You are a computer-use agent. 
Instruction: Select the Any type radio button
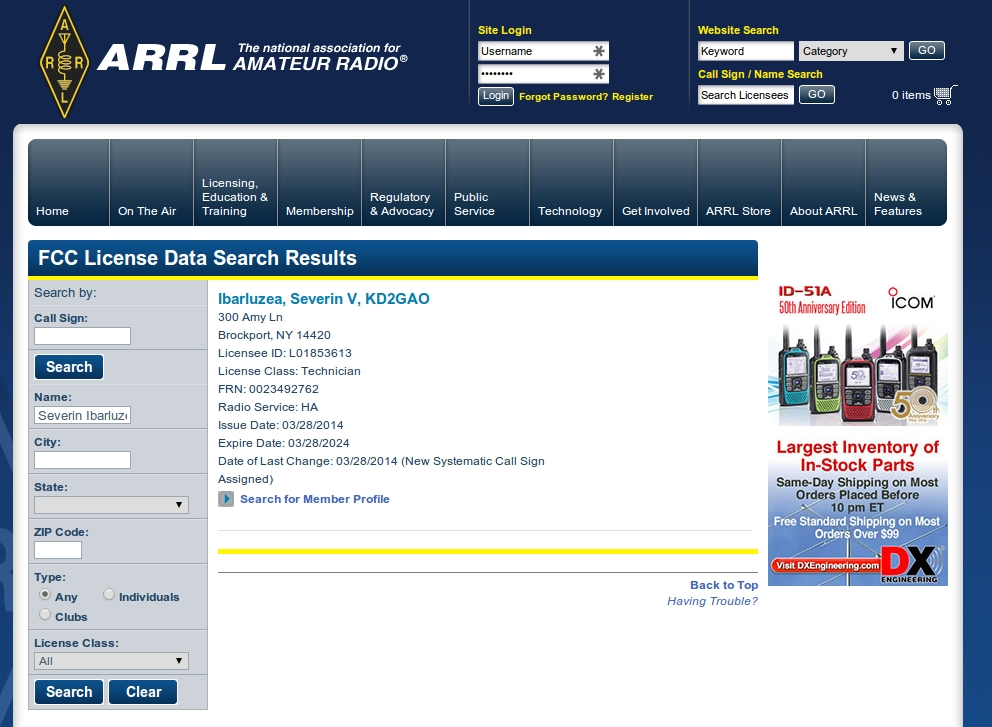coord(45,595)
